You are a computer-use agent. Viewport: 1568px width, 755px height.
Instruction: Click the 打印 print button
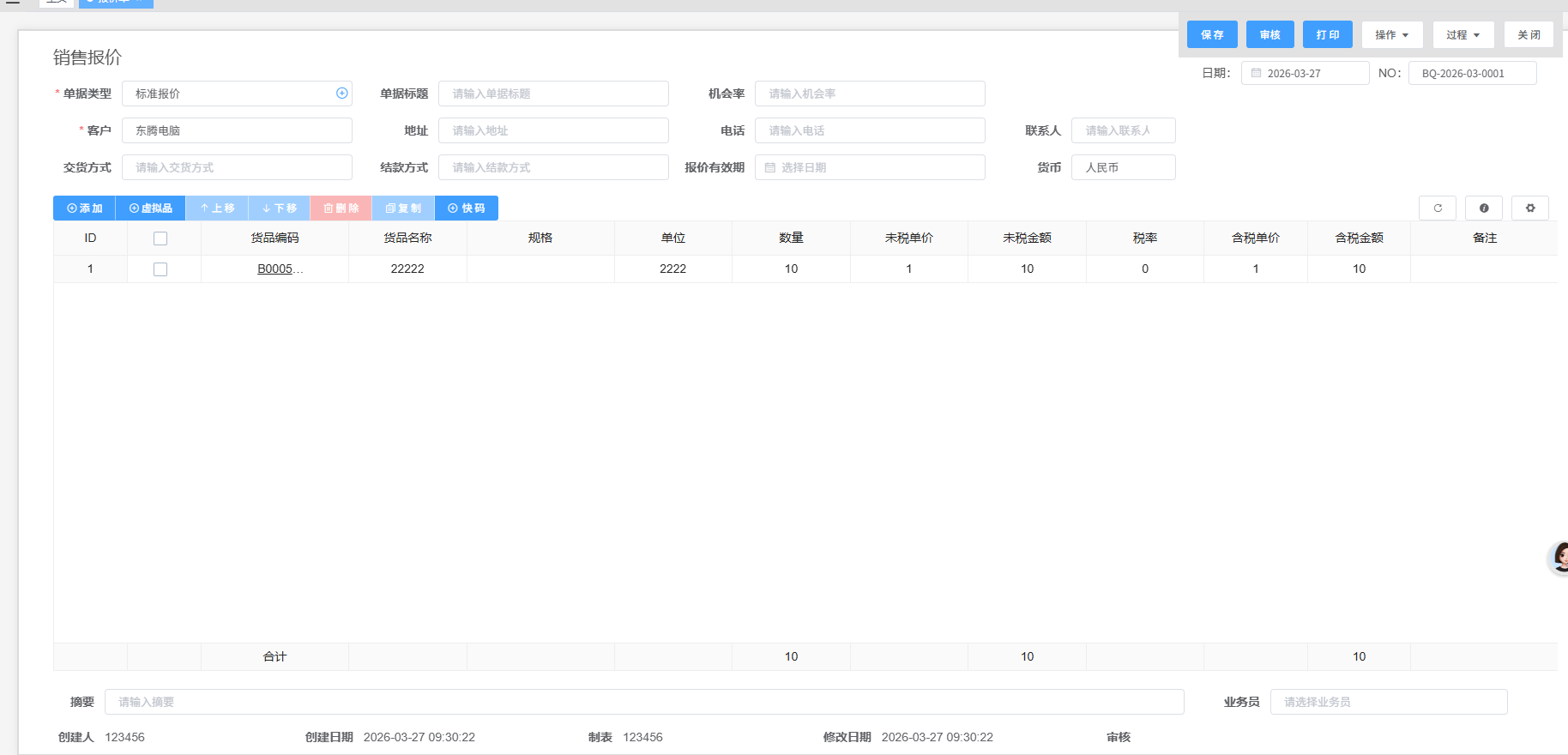point(1327,35)
